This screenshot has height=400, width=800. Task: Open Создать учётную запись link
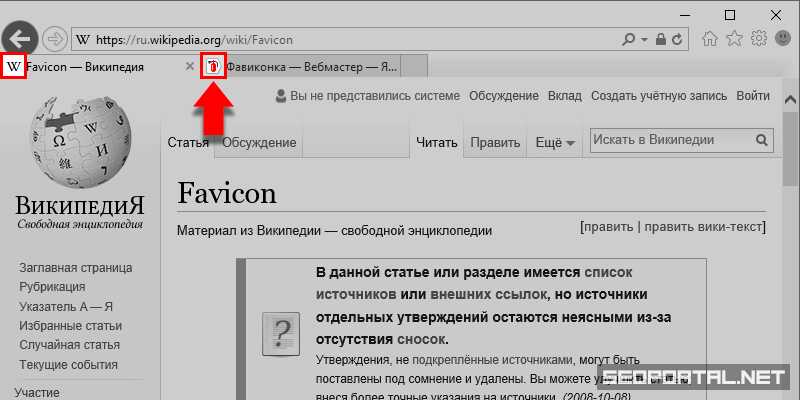pos(658,96)
